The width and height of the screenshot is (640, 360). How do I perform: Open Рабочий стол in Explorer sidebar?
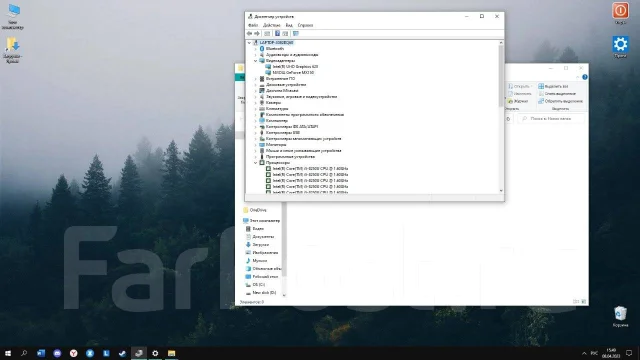262,277
